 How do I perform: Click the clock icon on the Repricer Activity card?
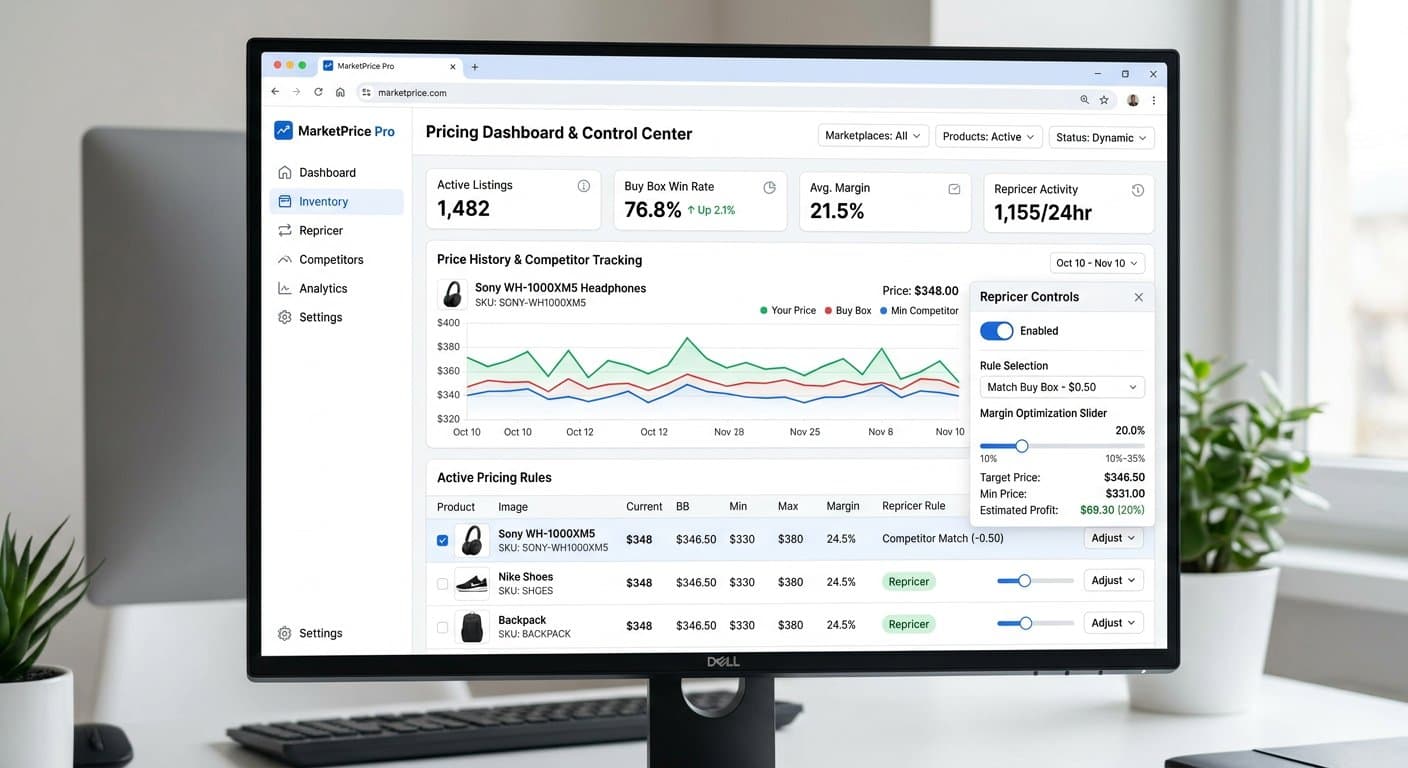tap(1137, 190)
